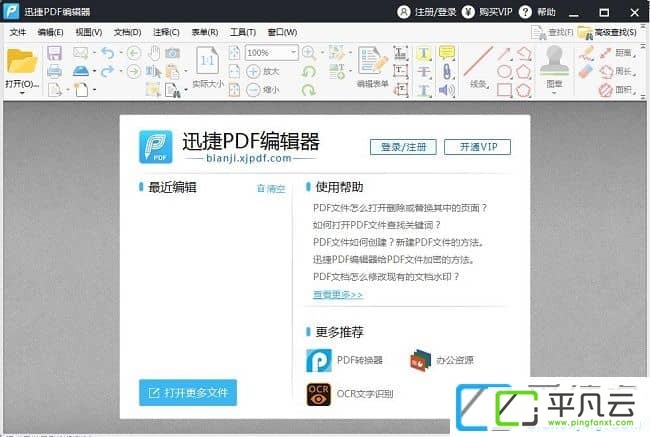
Task: Click the 打开更多文件 button
Action: (188, 392)
